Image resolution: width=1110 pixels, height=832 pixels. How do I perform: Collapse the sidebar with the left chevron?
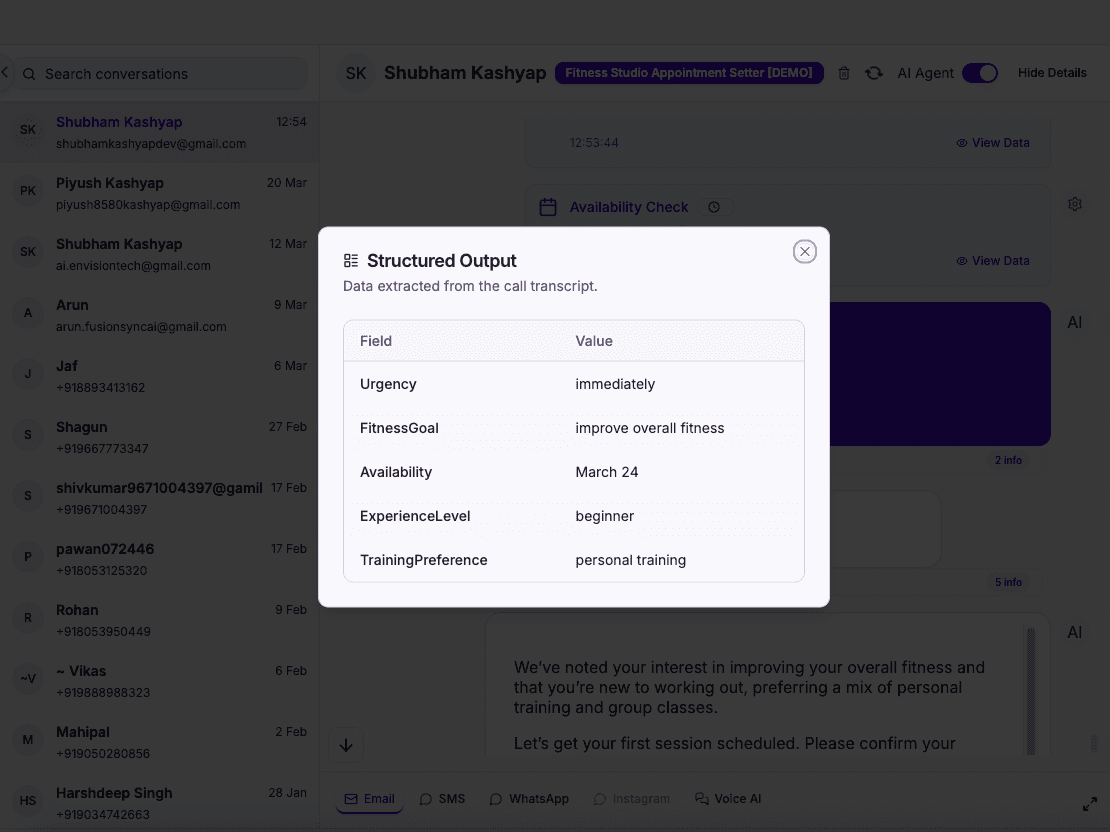coord(4,72)
